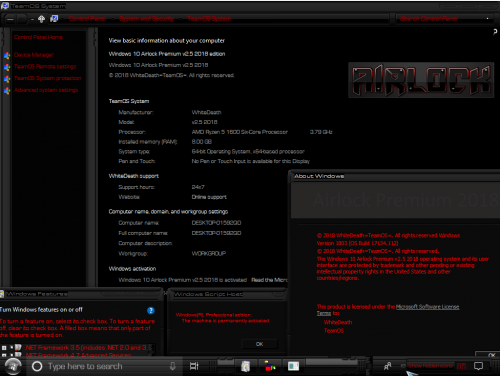Click the Control Panel breadcrumb
Viewport: 500px width, 376px height.
[88, 19]
